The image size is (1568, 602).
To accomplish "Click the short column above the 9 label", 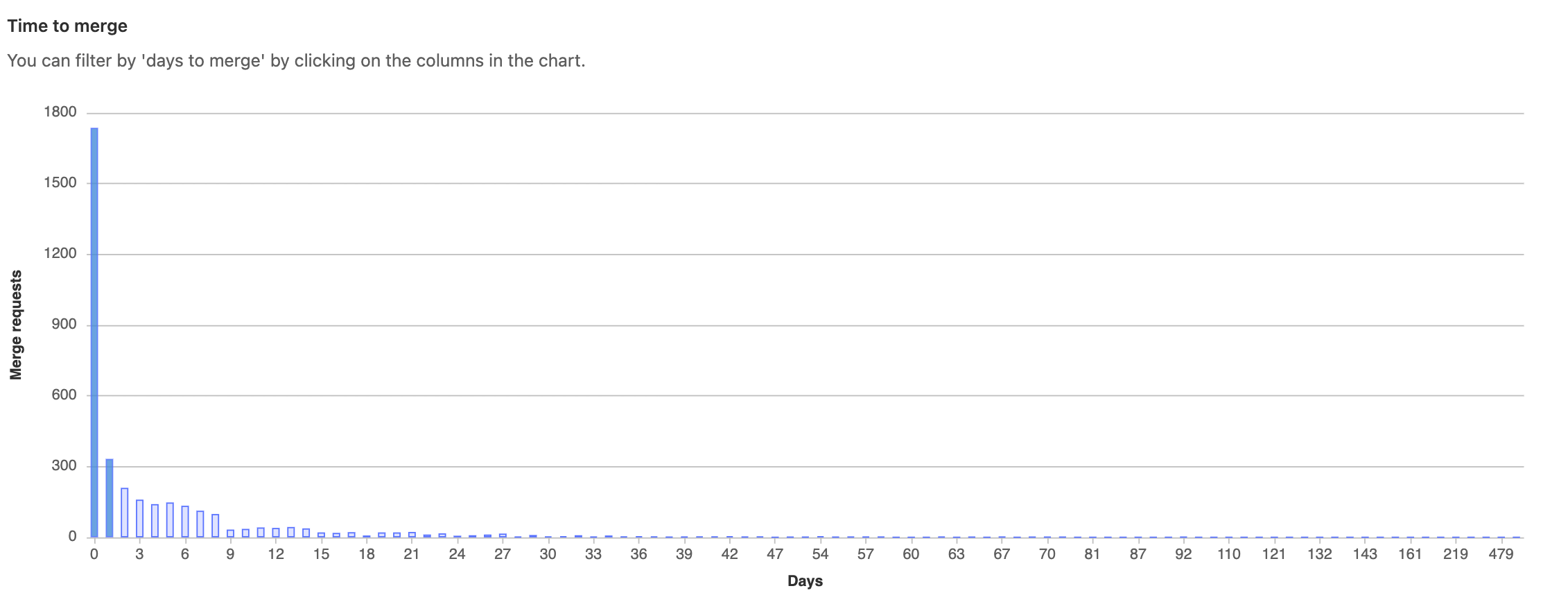I will click(x=231, y=533).
